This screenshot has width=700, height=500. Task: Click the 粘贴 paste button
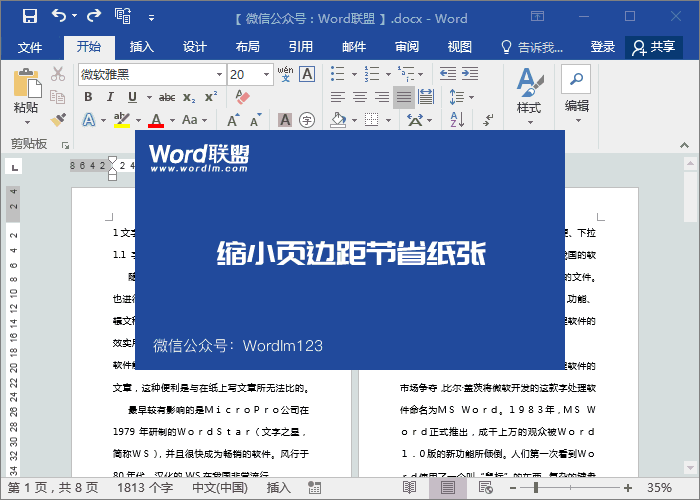pos(26,96)
